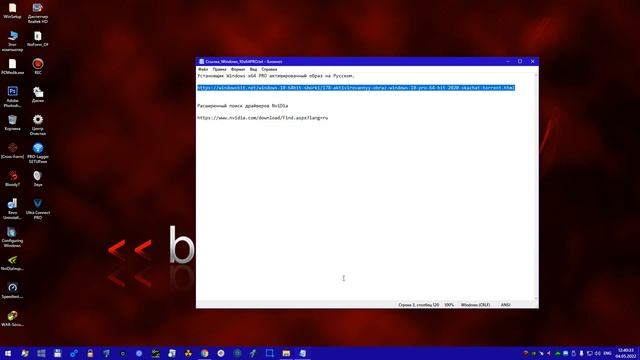Select the Корзина recycle bin icon
Screen dimensions: 640x360
[12, 122]
